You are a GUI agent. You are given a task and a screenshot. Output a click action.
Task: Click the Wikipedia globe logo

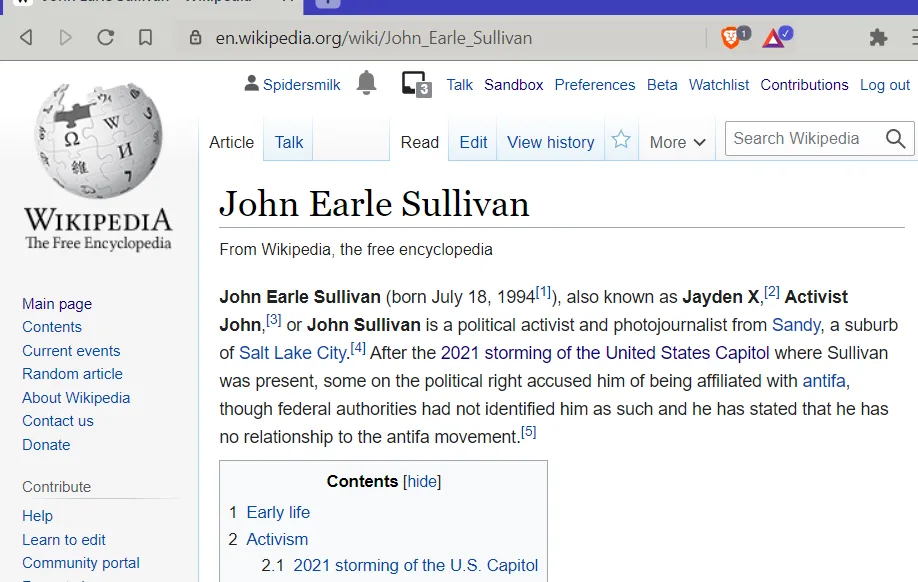point(98,140)
